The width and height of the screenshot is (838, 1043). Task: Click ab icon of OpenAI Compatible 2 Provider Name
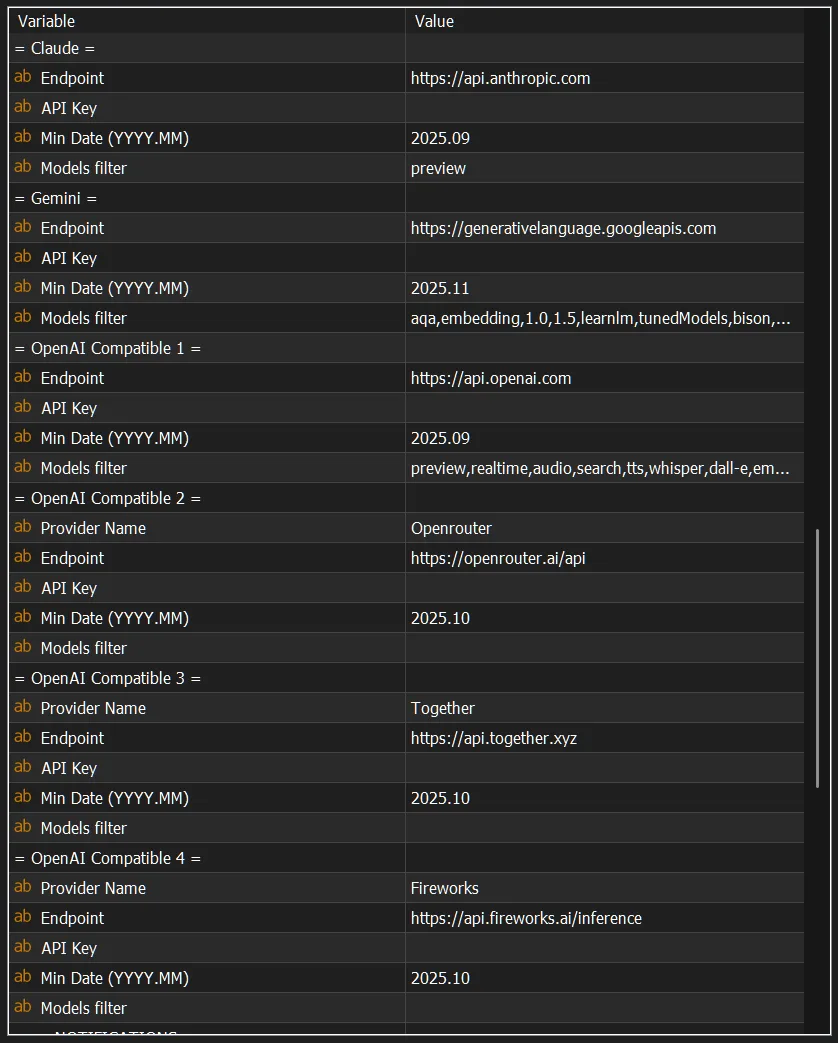point(23,527)
